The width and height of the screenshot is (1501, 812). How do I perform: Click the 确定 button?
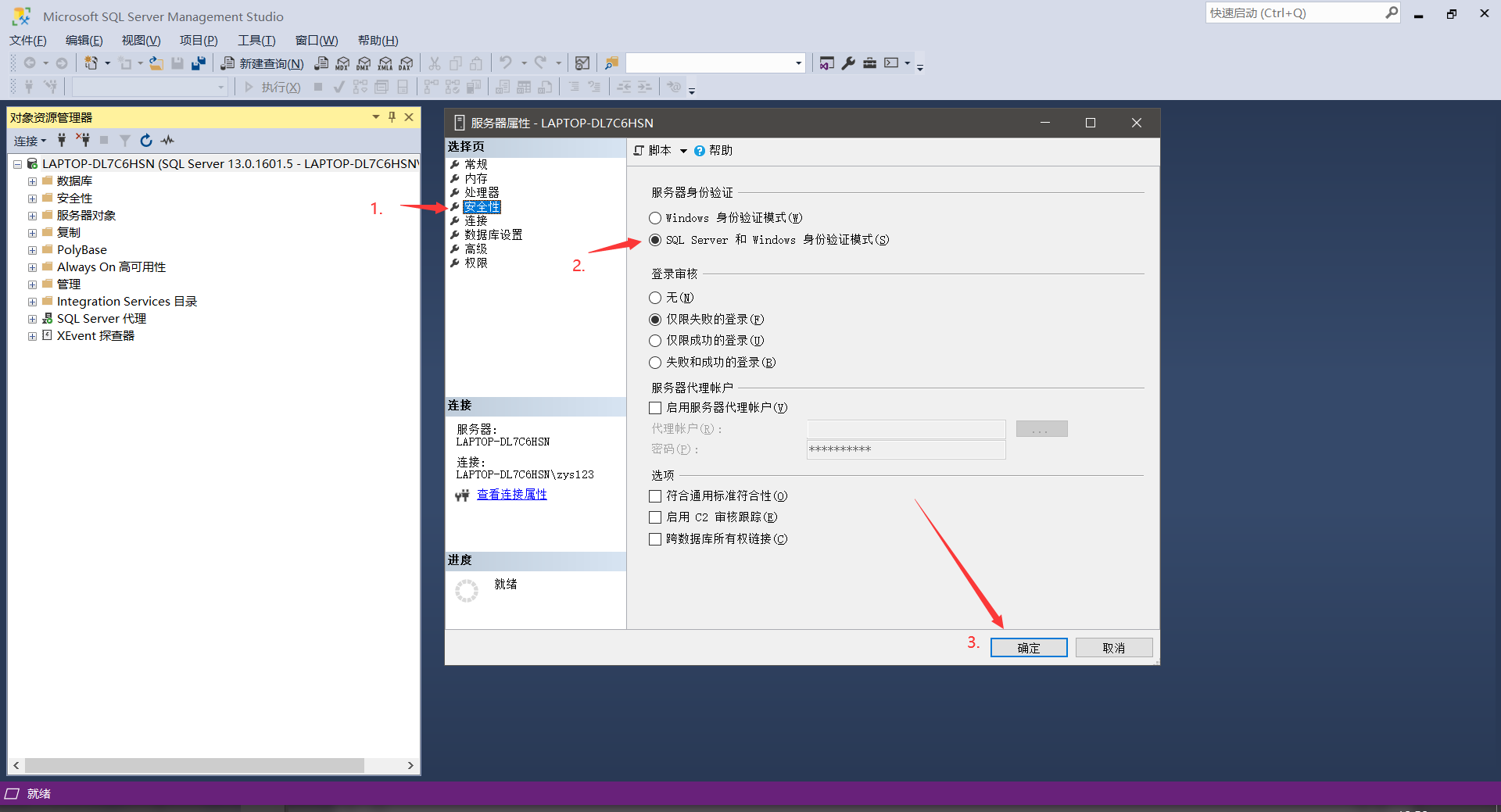point(1029,648)
